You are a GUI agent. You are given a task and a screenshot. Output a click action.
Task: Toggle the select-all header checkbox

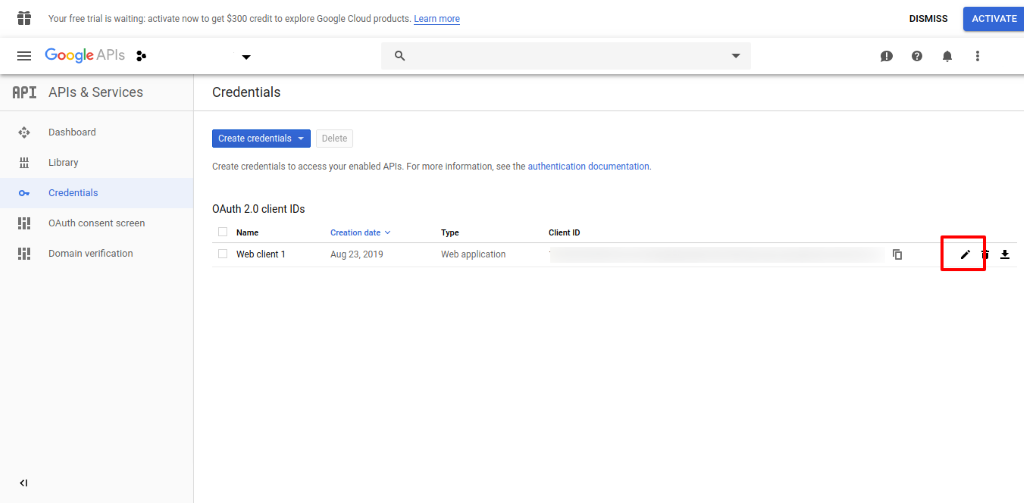pyautogui.click(x=223, y=233)
